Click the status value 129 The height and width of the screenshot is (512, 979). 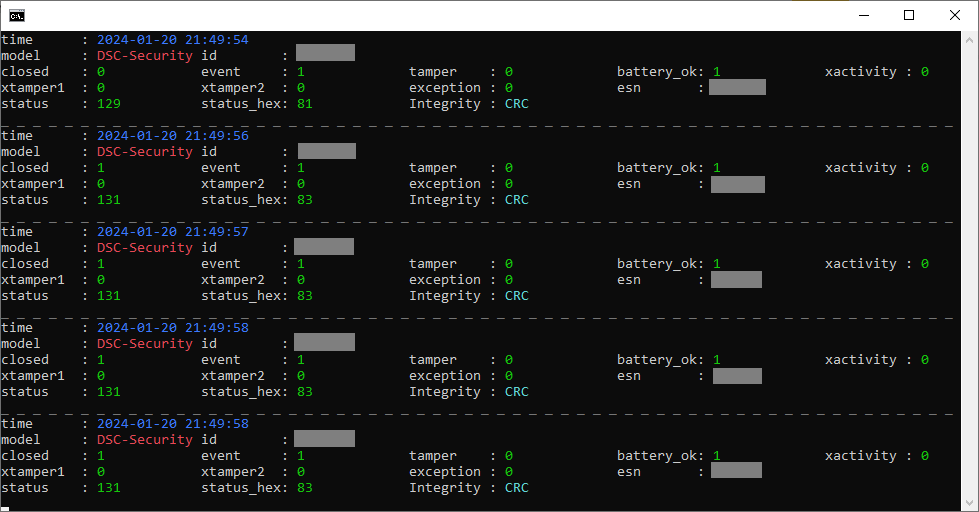point(109,104)
